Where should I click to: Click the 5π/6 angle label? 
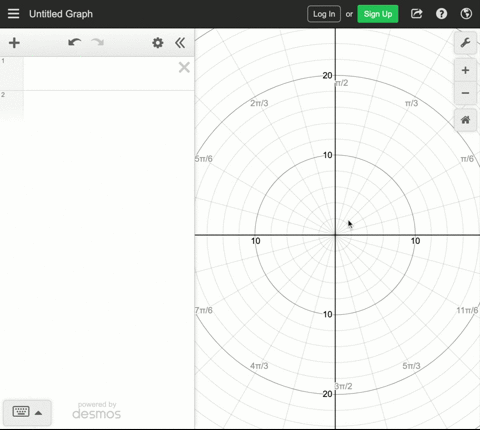(204, 159)
